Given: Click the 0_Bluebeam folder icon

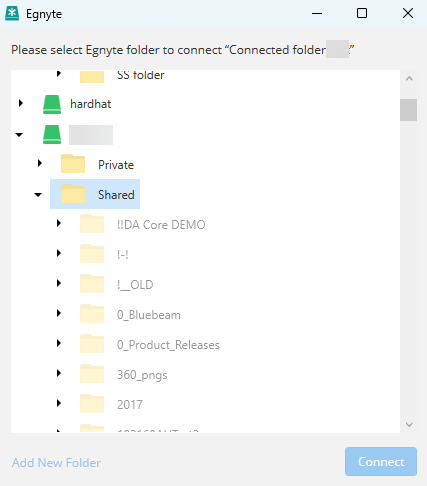Looking at the screenshot, I should point(92,314).
